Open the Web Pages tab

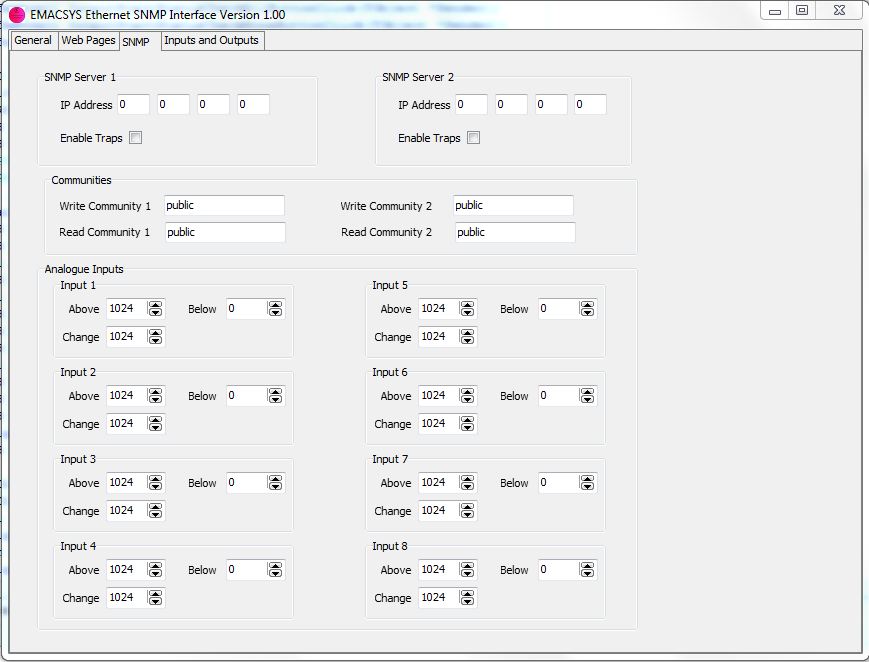click(88, 41)
